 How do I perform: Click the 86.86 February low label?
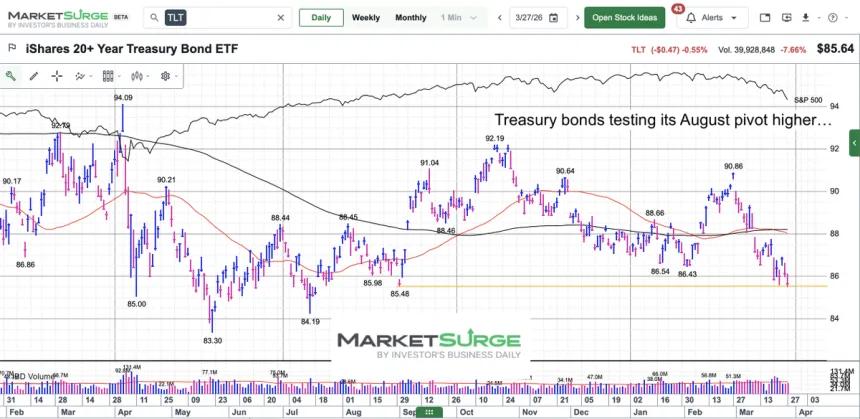tap(25, 264)
